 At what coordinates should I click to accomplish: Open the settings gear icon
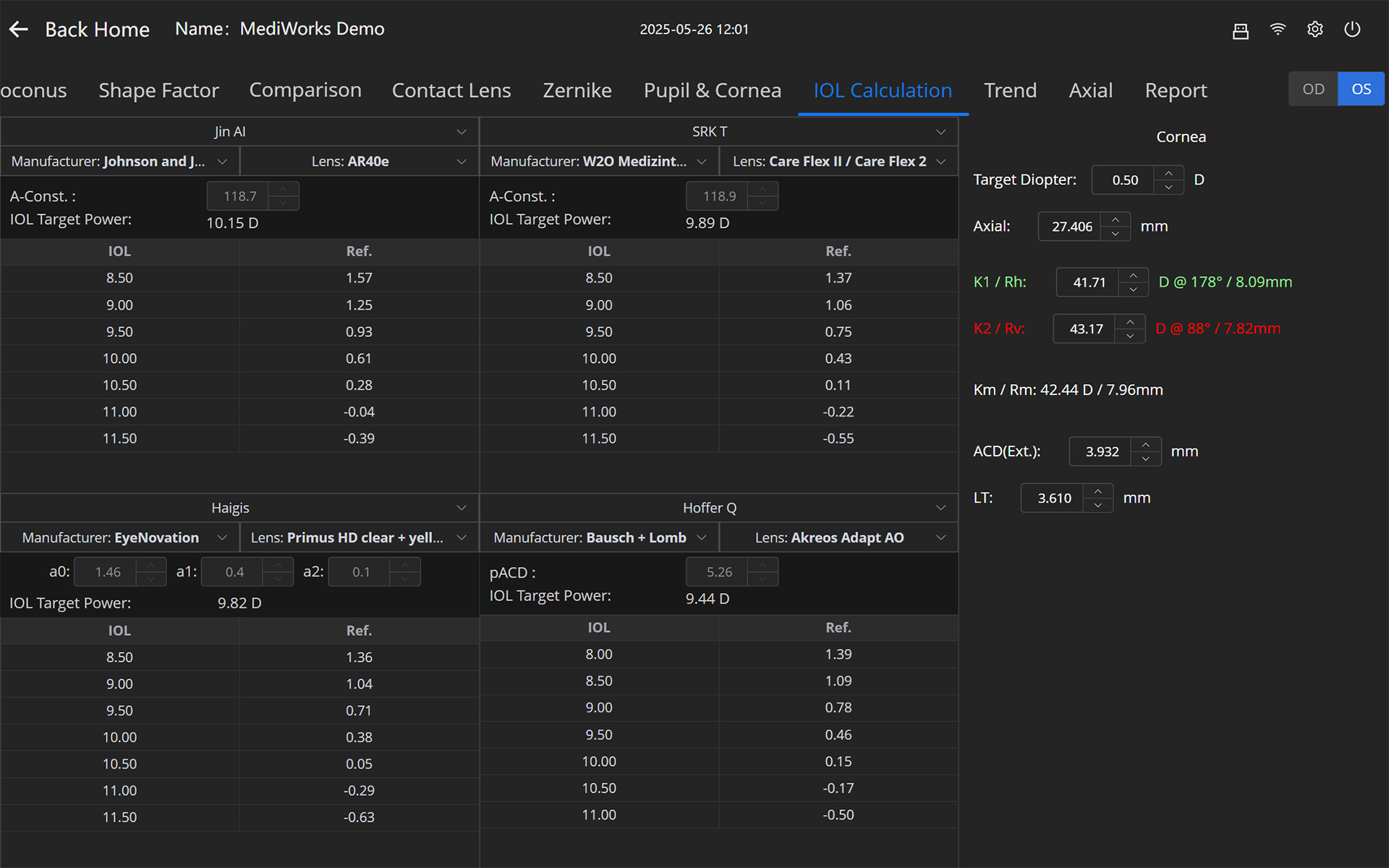click(1315, 29)
